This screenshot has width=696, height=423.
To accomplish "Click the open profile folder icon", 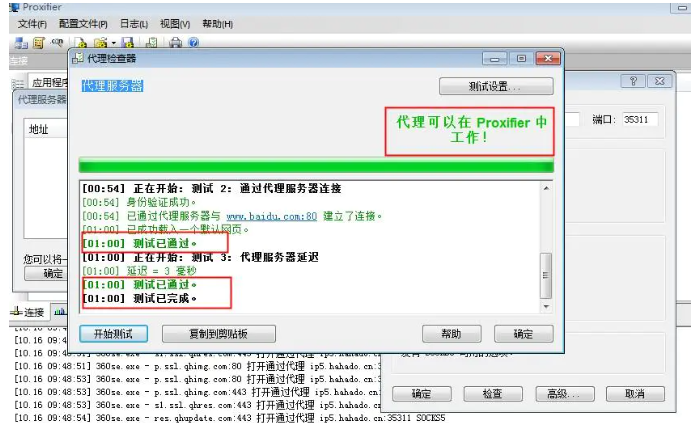I will point(101,43).
